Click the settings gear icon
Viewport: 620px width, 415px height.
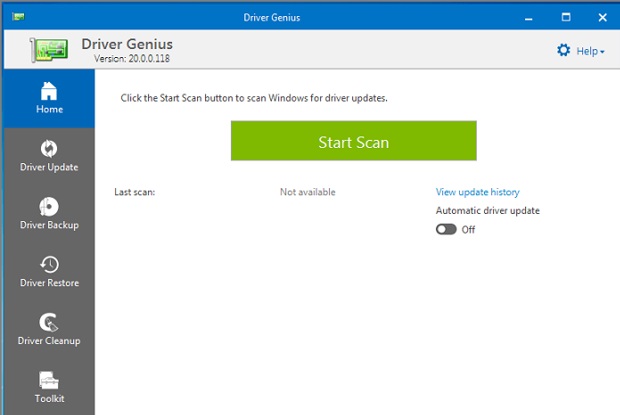(x=563, y=50)
